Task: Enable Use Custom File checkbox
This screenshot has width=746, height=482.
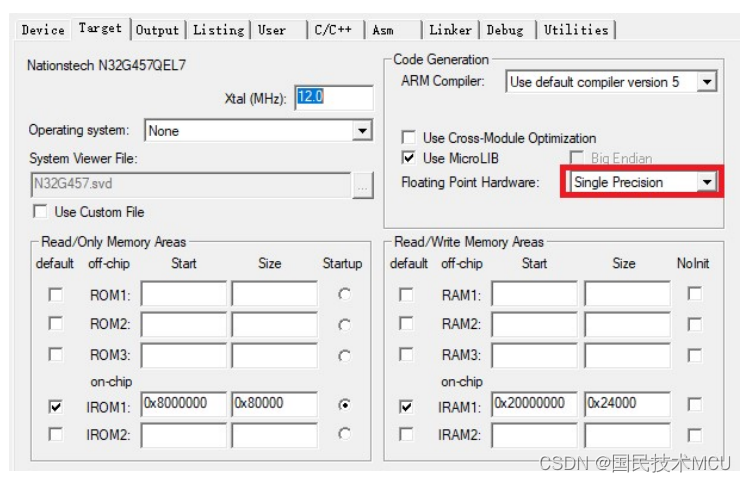Action: [x=40, y=211]
